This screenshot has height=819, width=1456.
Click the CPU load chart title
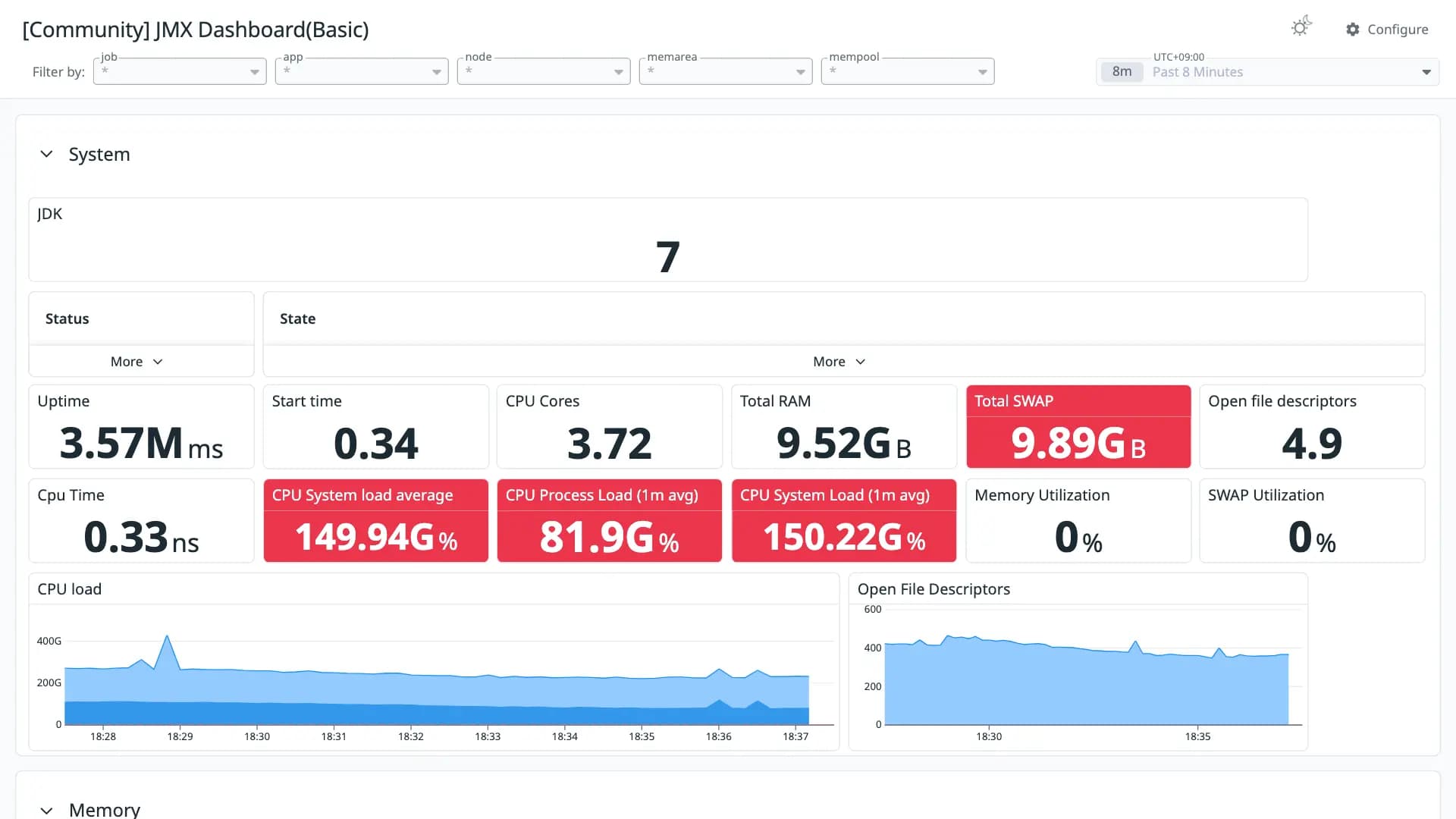[69, 589]
